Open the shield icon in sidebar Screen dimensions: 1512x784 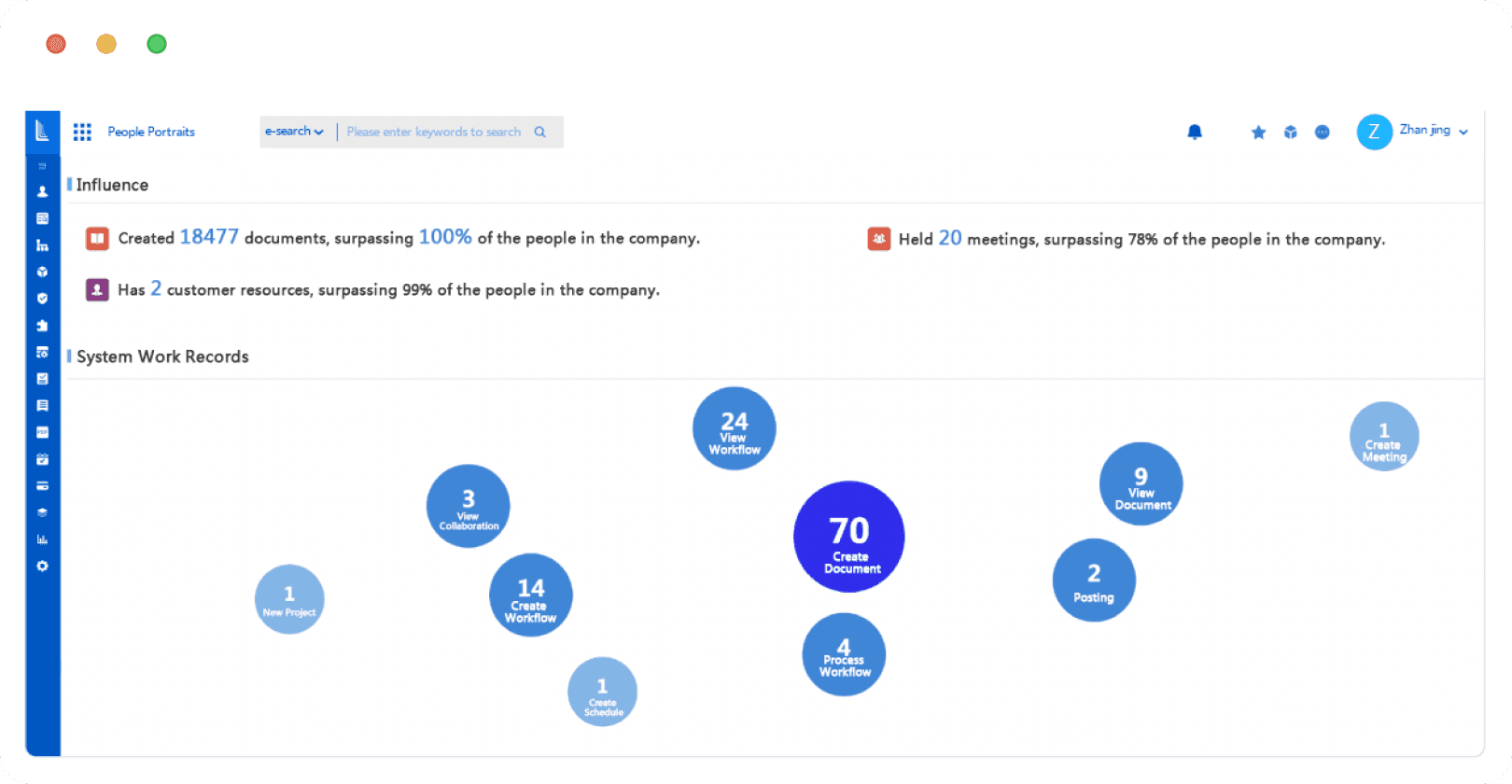coord(42,299)
